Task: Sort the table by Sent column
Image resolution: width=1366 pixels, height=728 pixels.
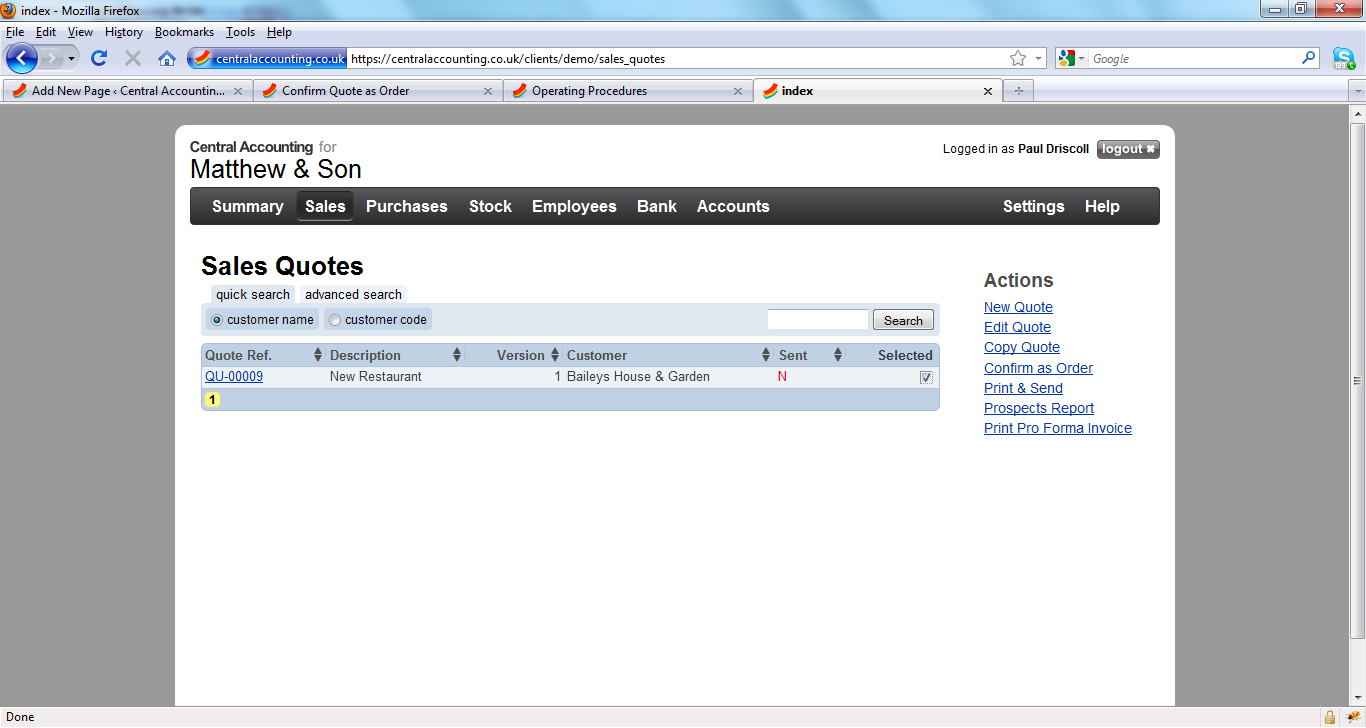Action: pos(838,355)
